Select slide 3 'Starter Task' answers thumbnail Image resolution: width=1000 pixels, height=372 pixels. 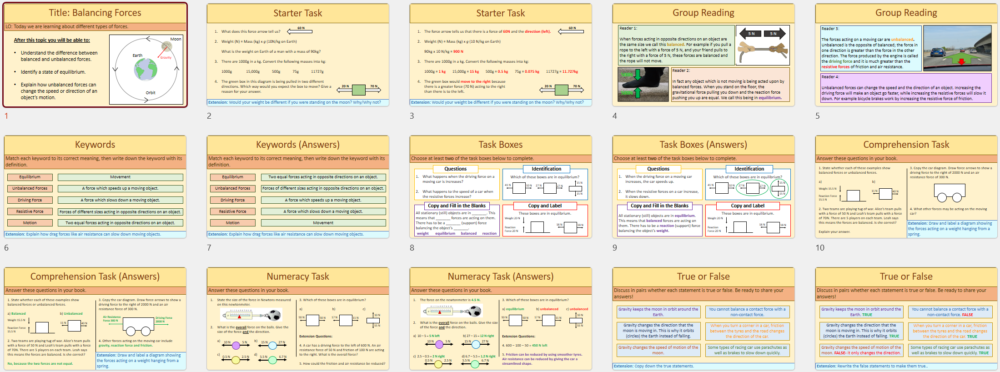click(x=501, y=55)
